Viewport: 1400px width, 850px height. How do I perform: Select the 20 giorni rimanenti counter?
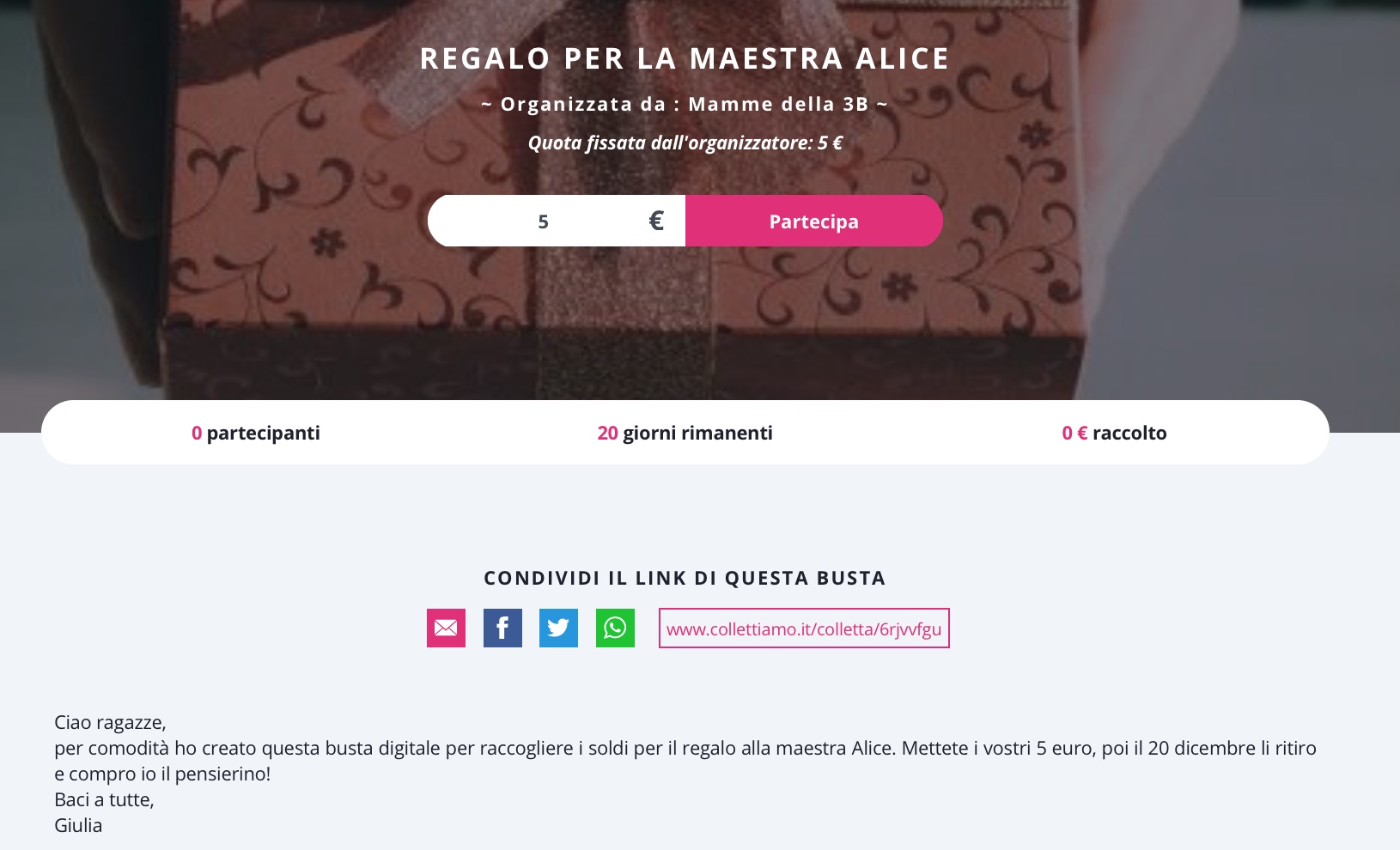point(685,433)
